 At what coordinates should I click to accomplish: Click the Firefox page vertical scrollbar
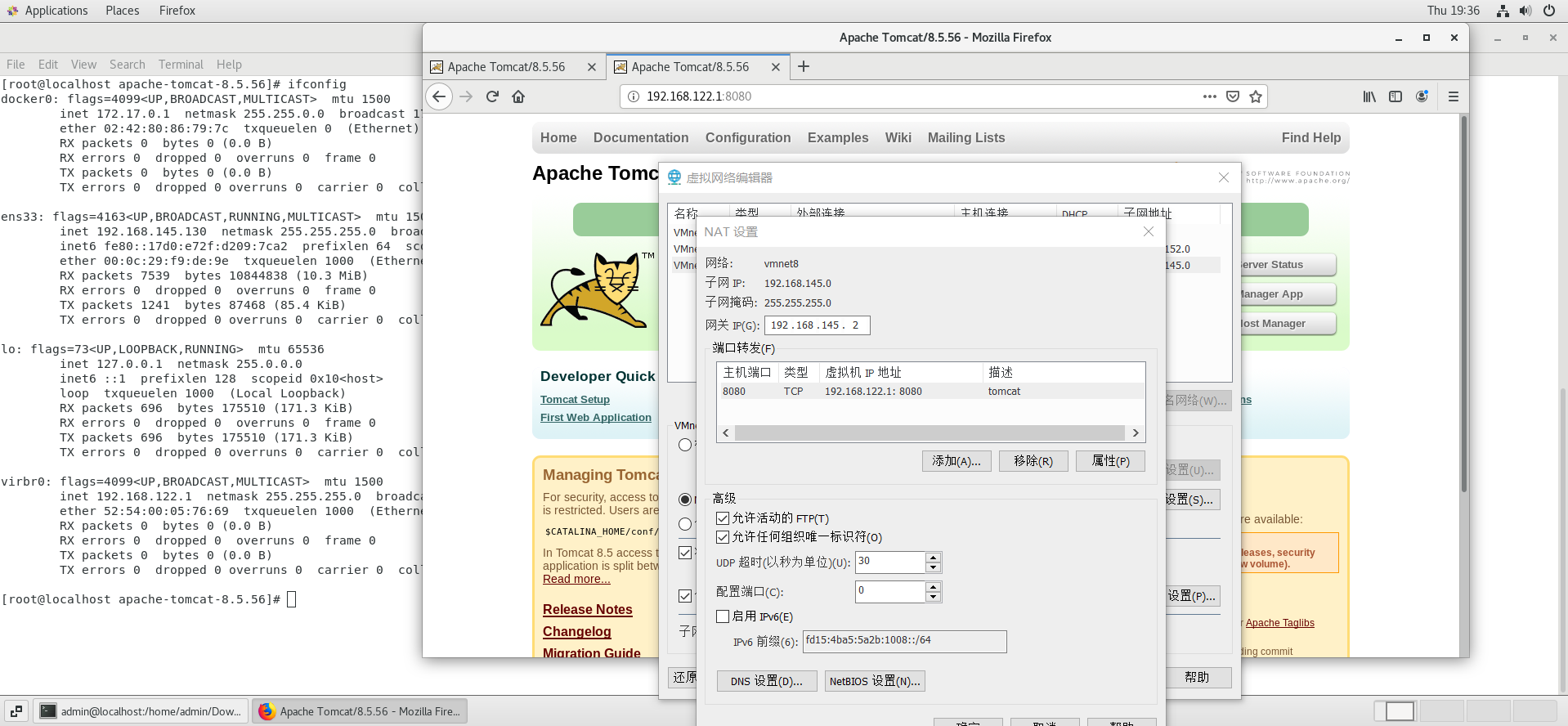1464,303
